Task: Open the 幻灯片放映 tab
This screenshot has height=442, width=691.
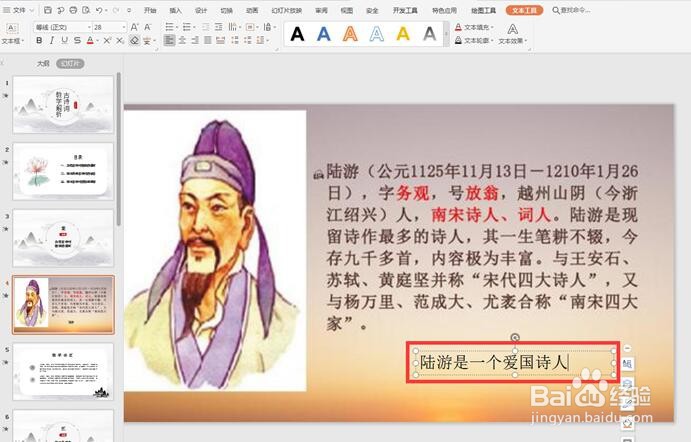Action: coord(287,10)
